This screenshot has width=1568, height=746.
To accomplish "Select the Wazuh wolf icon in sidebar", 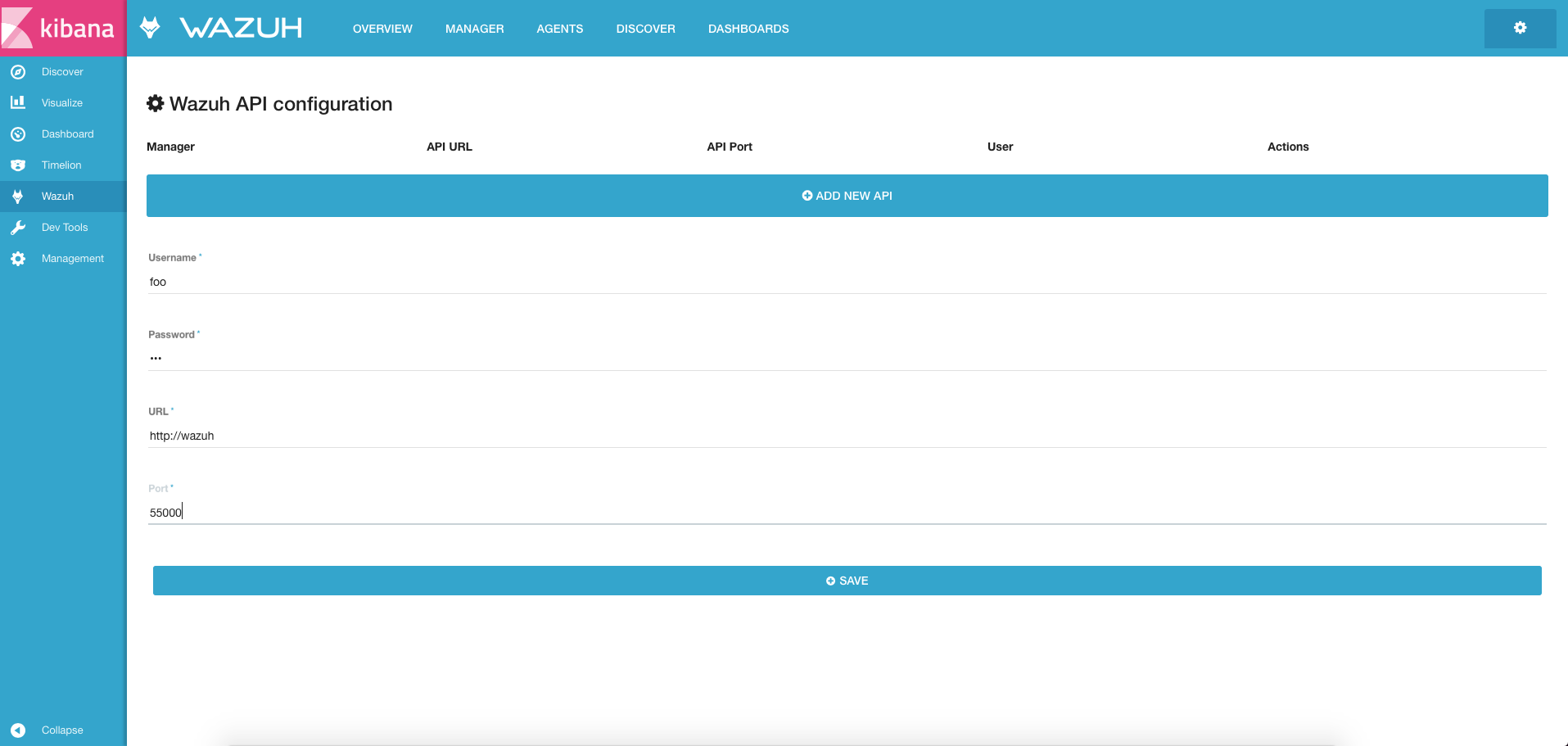I will coord(18,197).
